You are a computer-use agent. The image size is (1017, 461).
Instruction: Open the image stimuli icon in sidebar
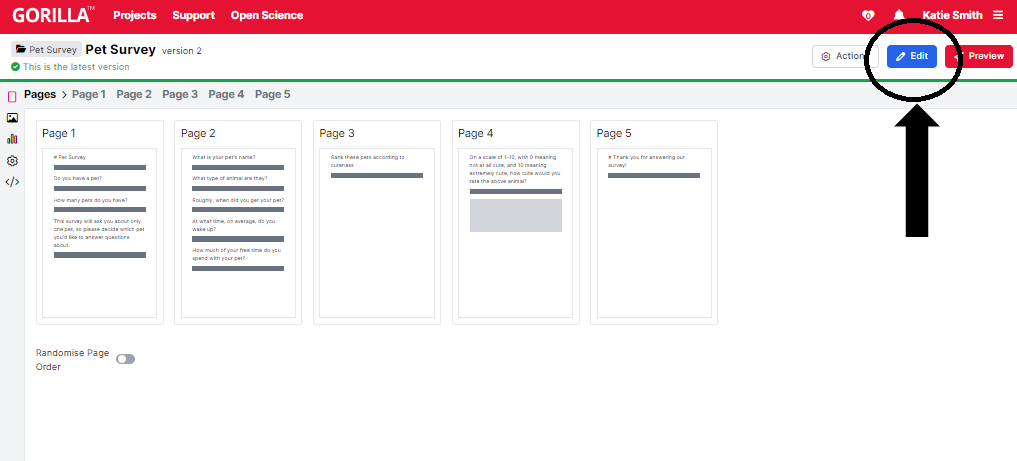click(x=12, y=118)
